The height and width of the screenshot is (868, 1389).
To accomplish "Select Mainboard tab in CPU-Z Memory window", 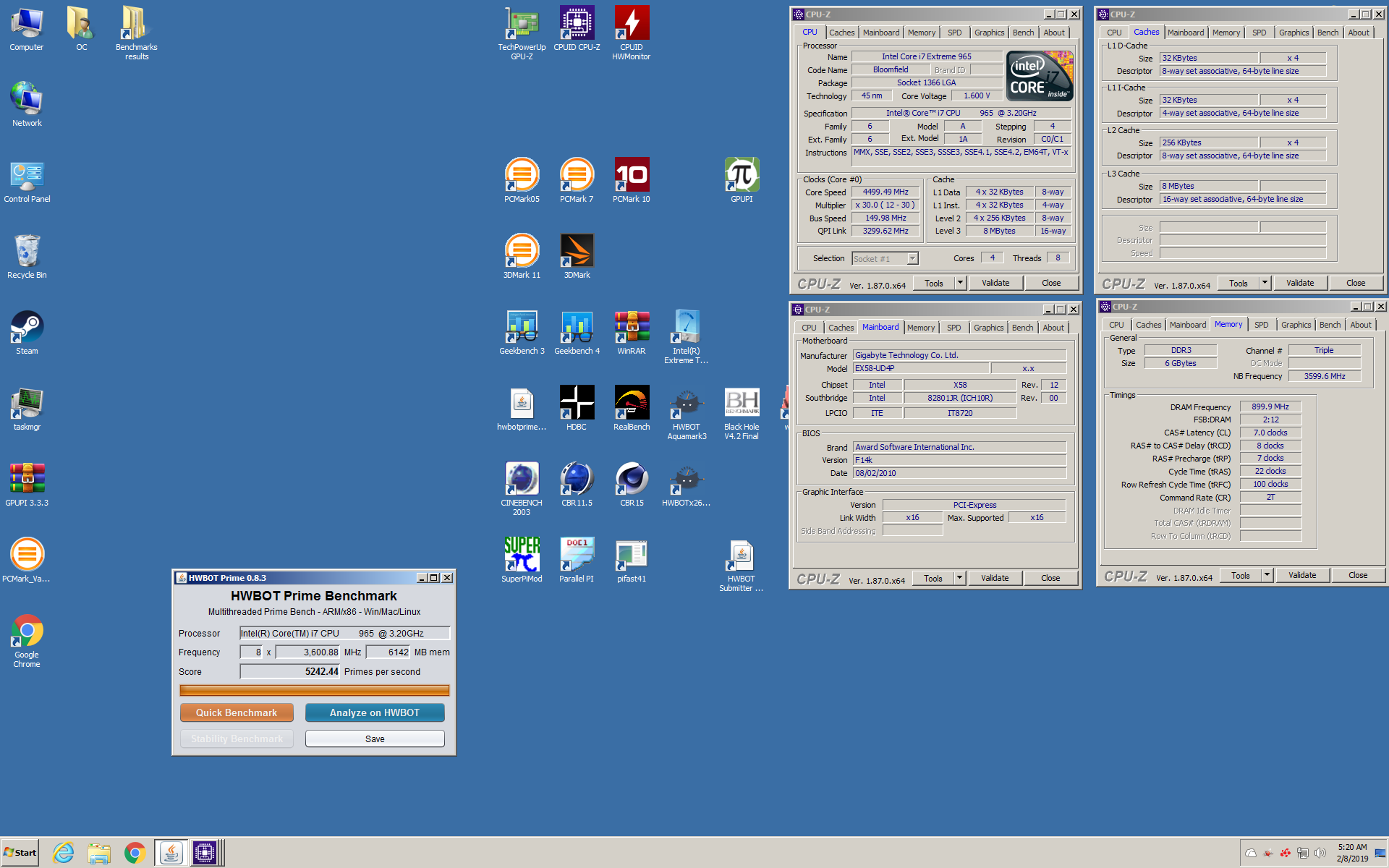I will point(1188,325).
